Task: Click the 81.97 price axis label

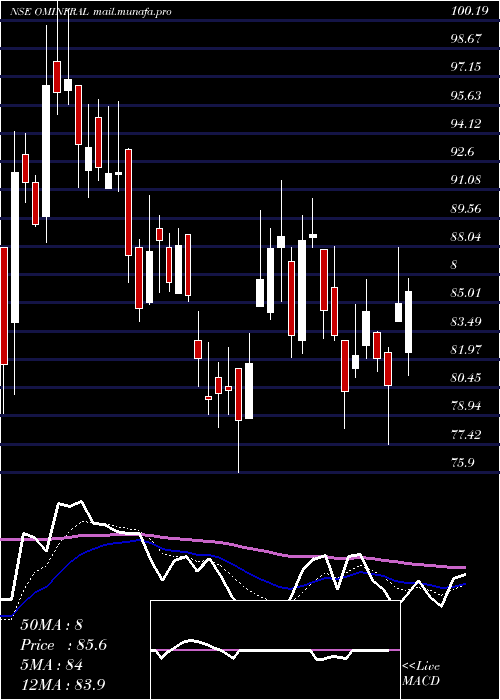Action: [467, 350]
